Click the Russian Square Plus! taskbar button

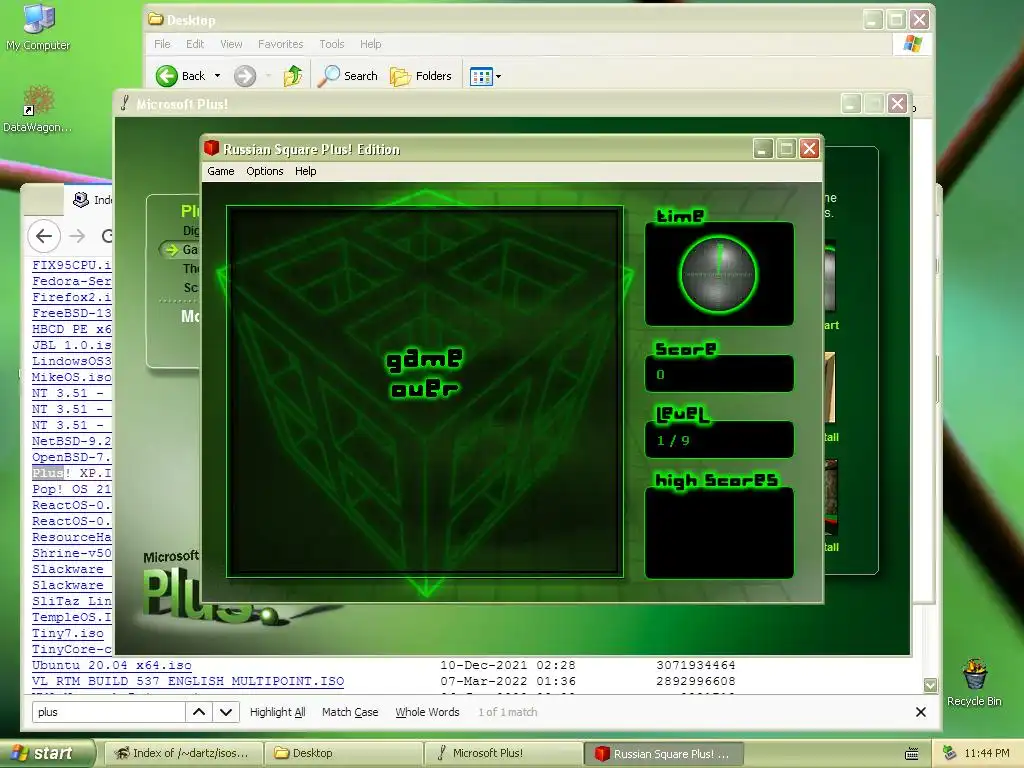(662, 754)
